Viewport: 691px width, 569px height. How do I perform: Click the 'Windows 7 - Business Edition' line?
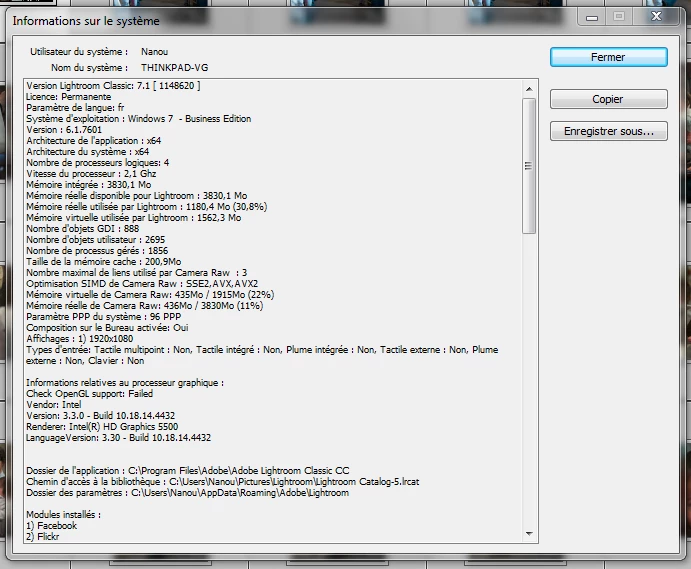(139, 119)
